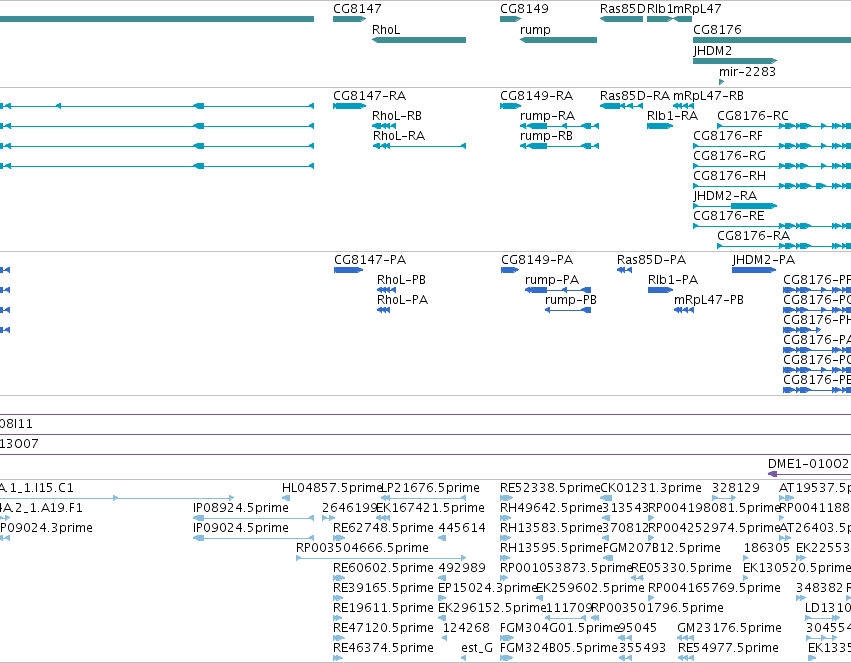Open the RH13583.5prime EST label
The image size is (851, 663).
point(551,528)
